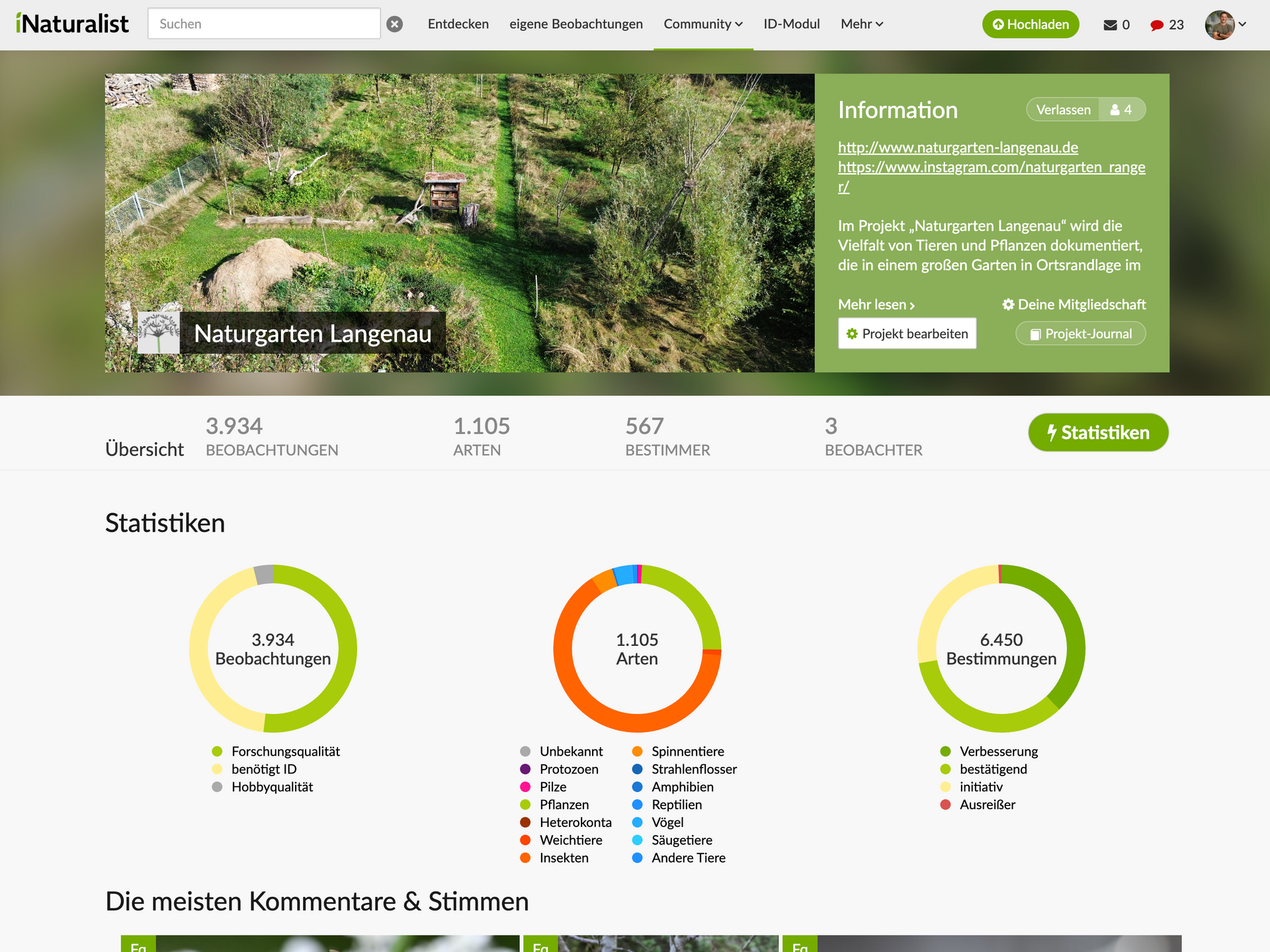1270x952 pixels.
Task: Show the 3.934 Beobachtungen tab
Action: point(272,436)
